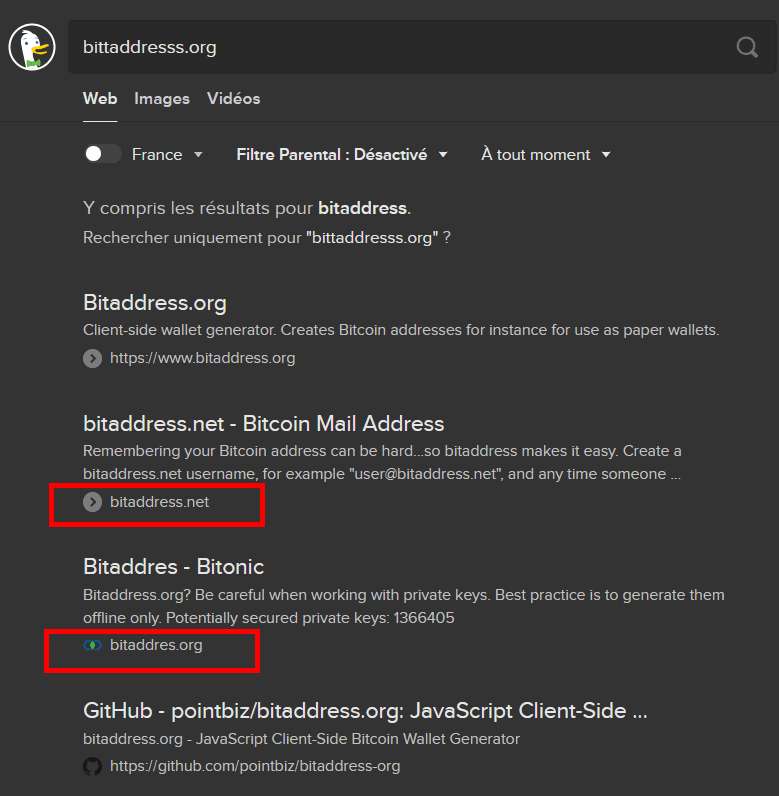This screenshot has width=779, height=796.
Task: Switch to the Vidéos tab
Action: [x=233, y=98]
